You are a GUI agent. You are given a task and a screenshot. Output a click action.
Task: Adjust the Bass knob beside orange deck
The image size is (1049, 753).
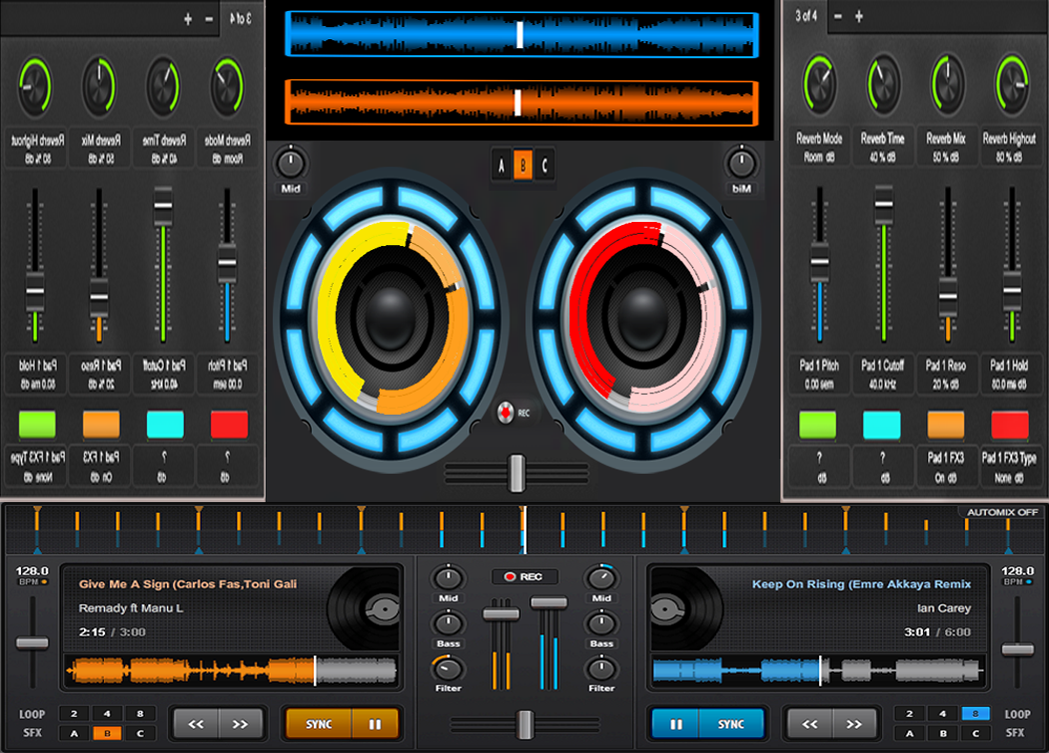point(448,624)
